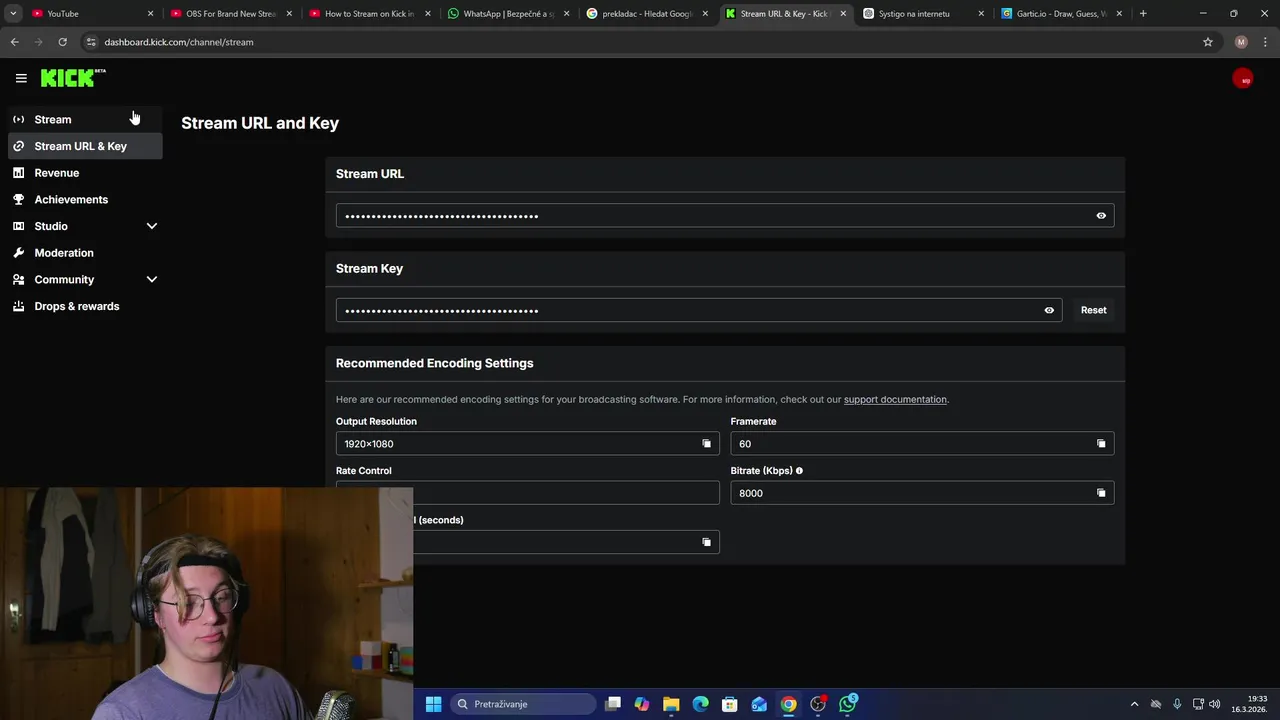
Task: Open the support documentation link
Action: (895, 399)
